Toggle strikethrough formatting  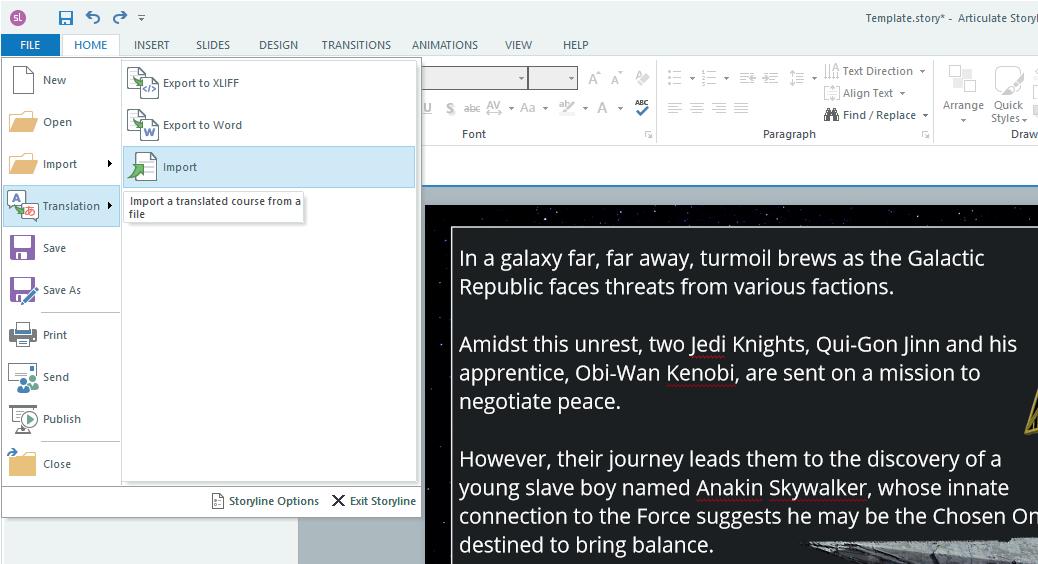tap(472, 108)
